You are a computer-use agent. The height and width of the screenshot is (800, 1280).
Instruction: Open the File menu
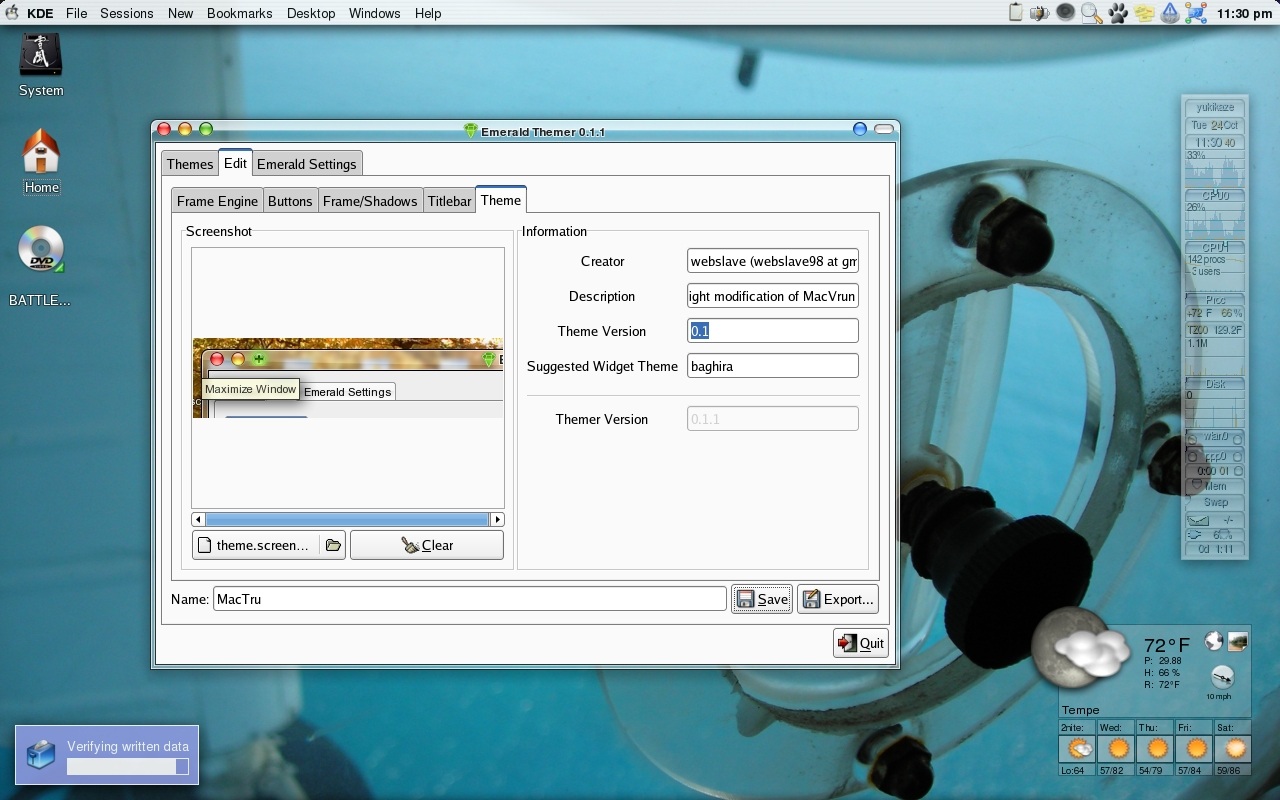coord(77,13)
